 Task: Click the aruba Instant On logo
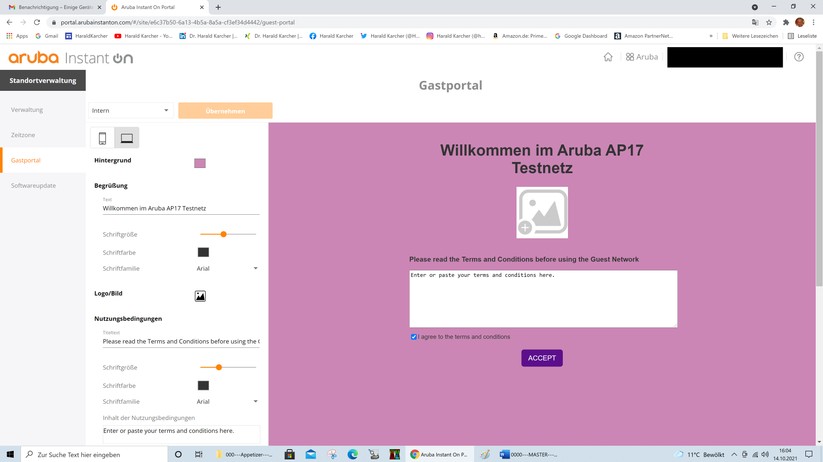pyautogui.click(x=70, y=57)
